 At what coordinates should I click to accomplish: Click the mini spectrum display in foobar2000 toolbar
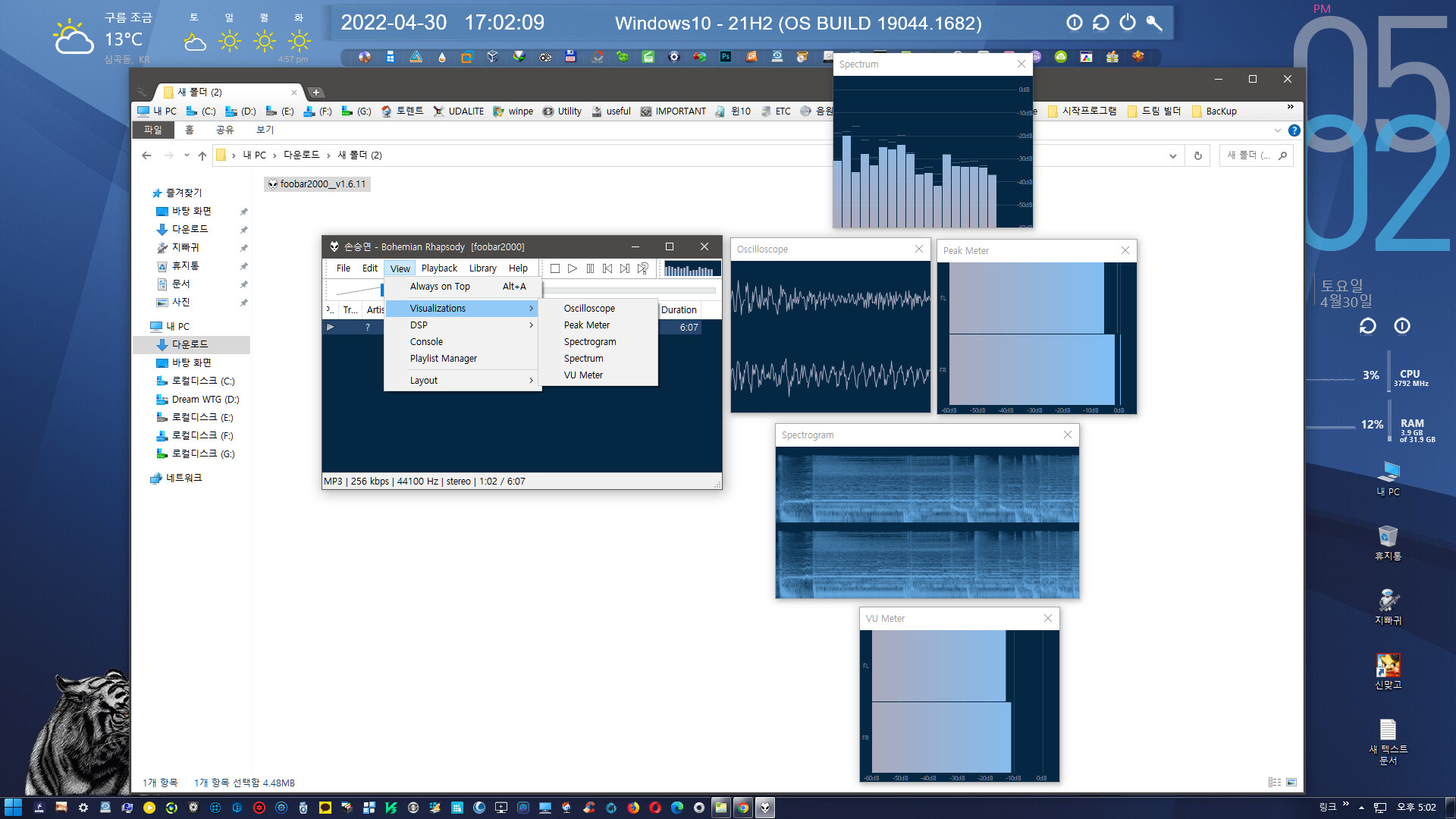[x=692, y=269]
